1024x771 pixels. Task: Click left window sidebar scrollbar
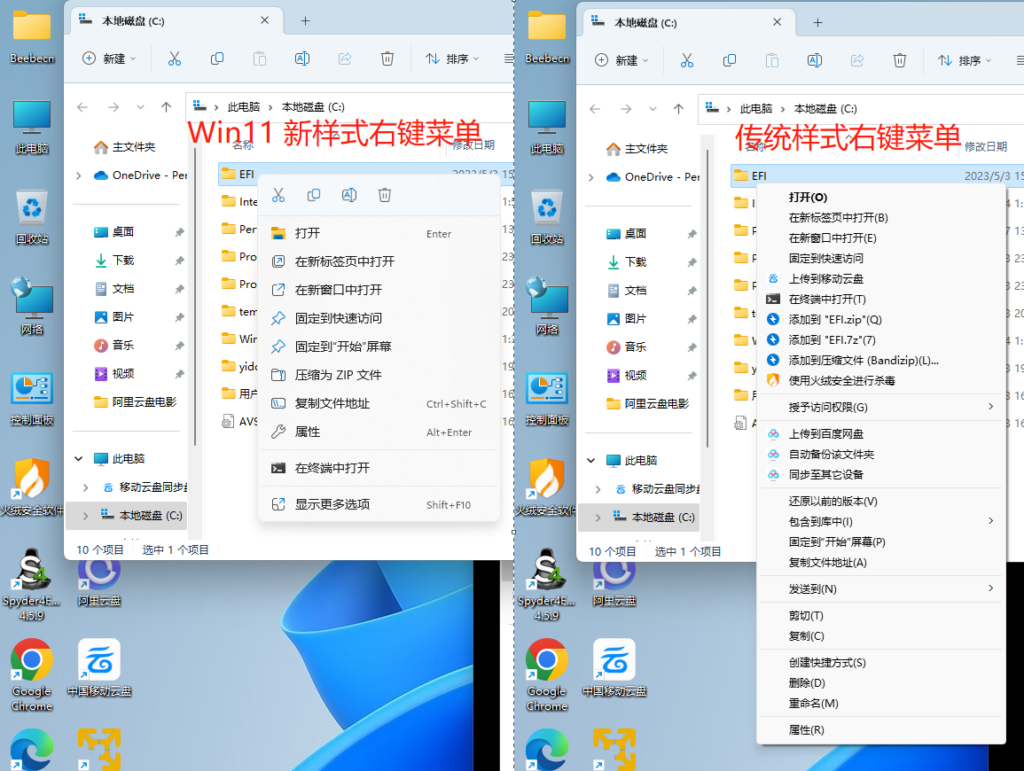click(x=195, y=297)
